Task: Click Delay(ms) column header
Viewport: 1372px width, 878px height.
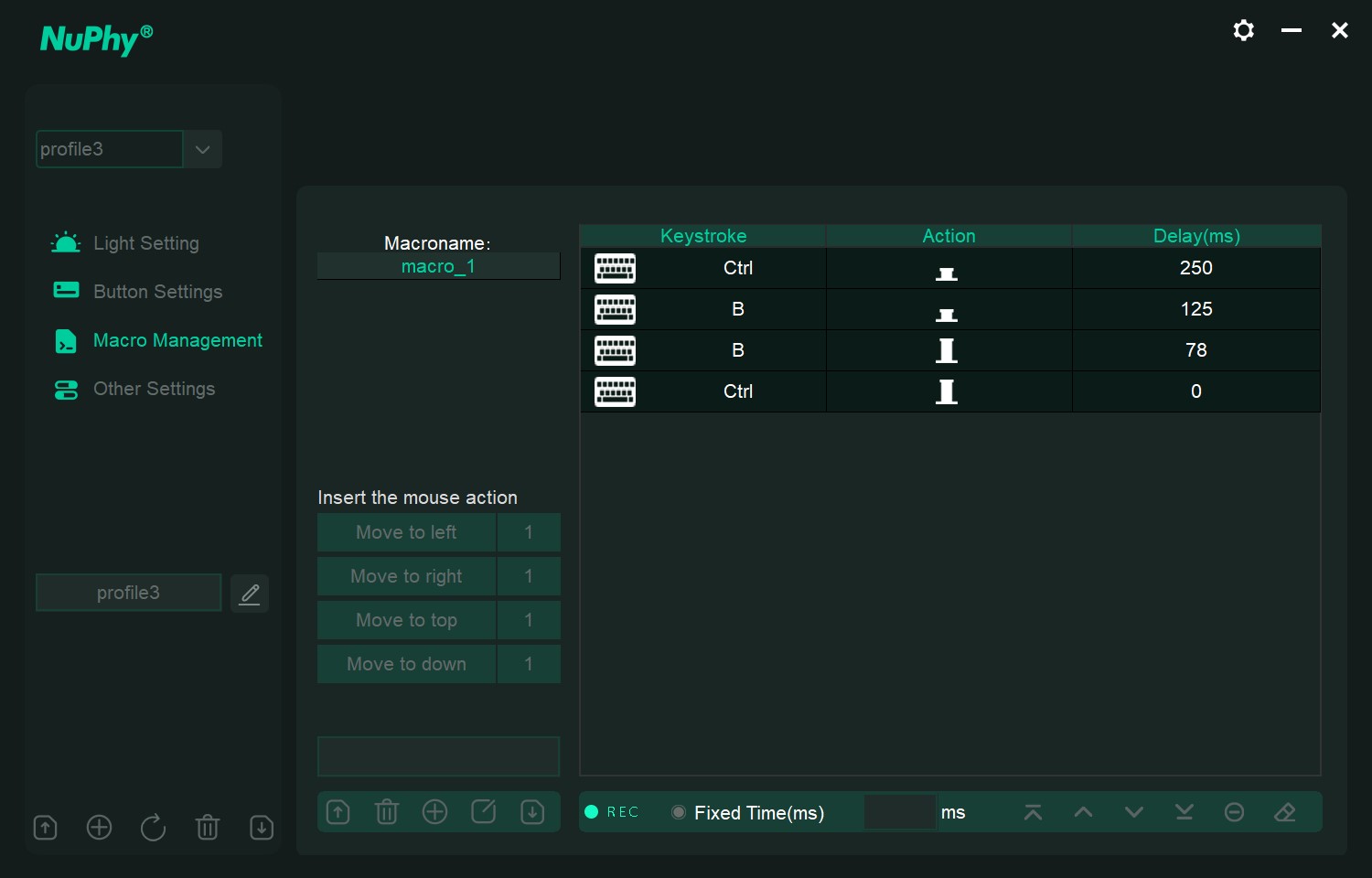Action: (1196, 236)
